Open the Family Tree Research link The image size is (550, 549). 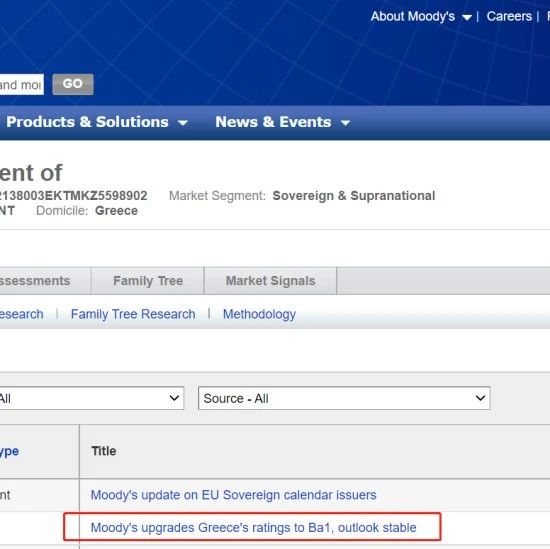pyautogui.click(x=133, y=314)
